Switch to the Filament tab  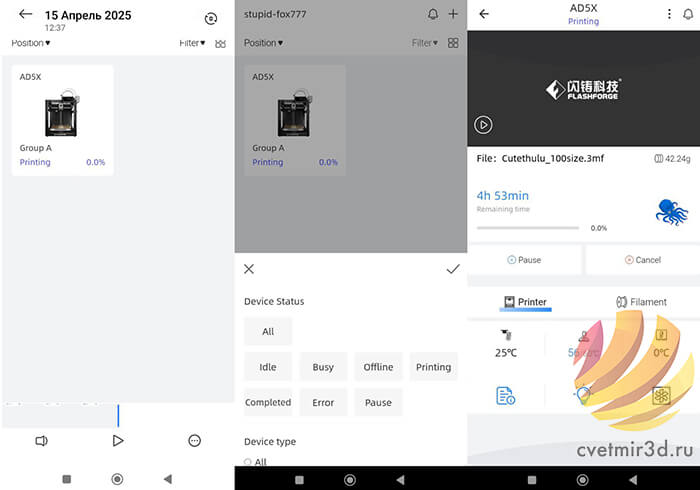(642, 302)
